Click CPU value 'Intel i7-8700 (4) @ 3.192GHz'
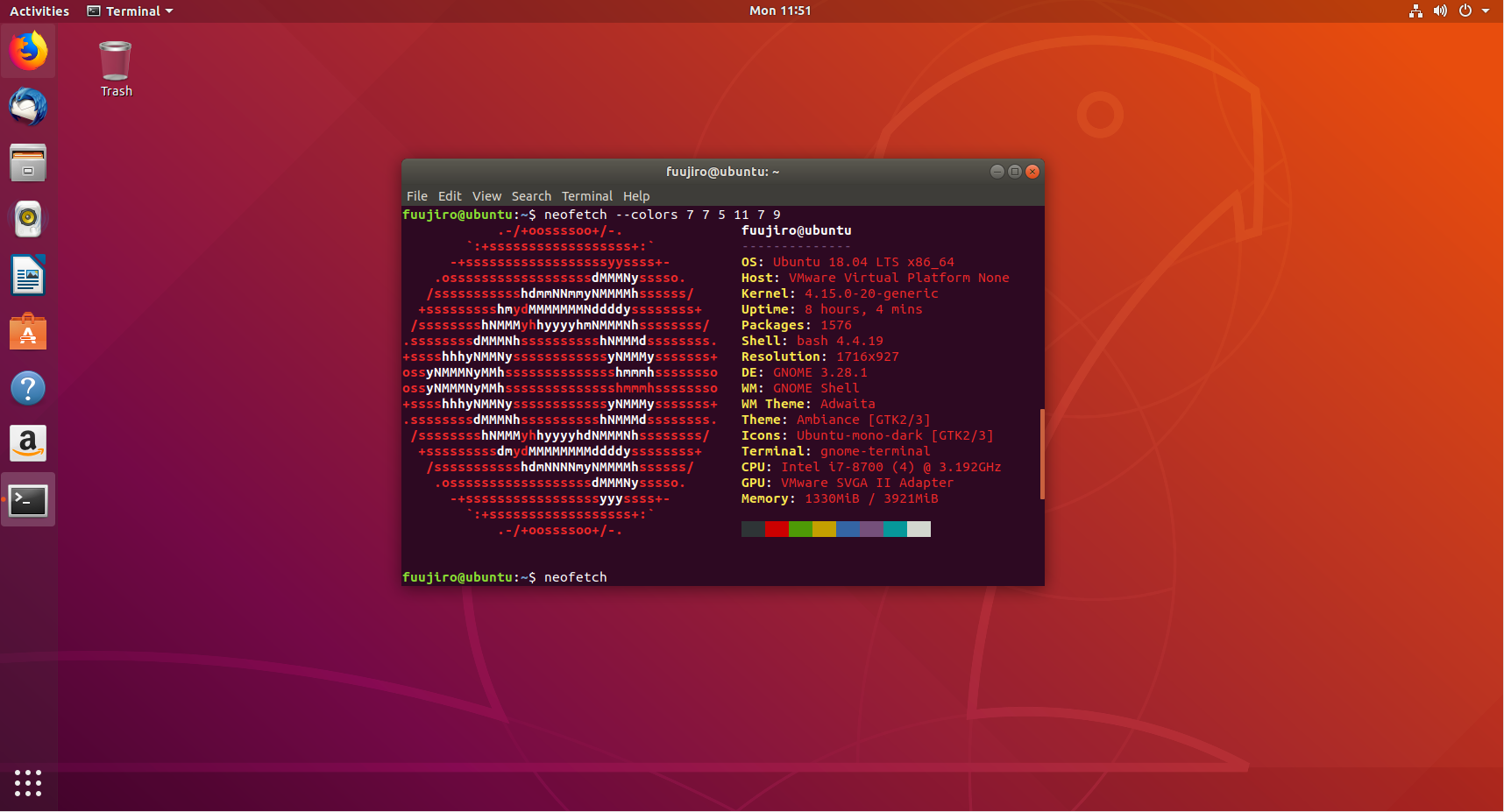Image resolution: width=1504 pixels, height=812 pixels. click(x=891, y=467)
